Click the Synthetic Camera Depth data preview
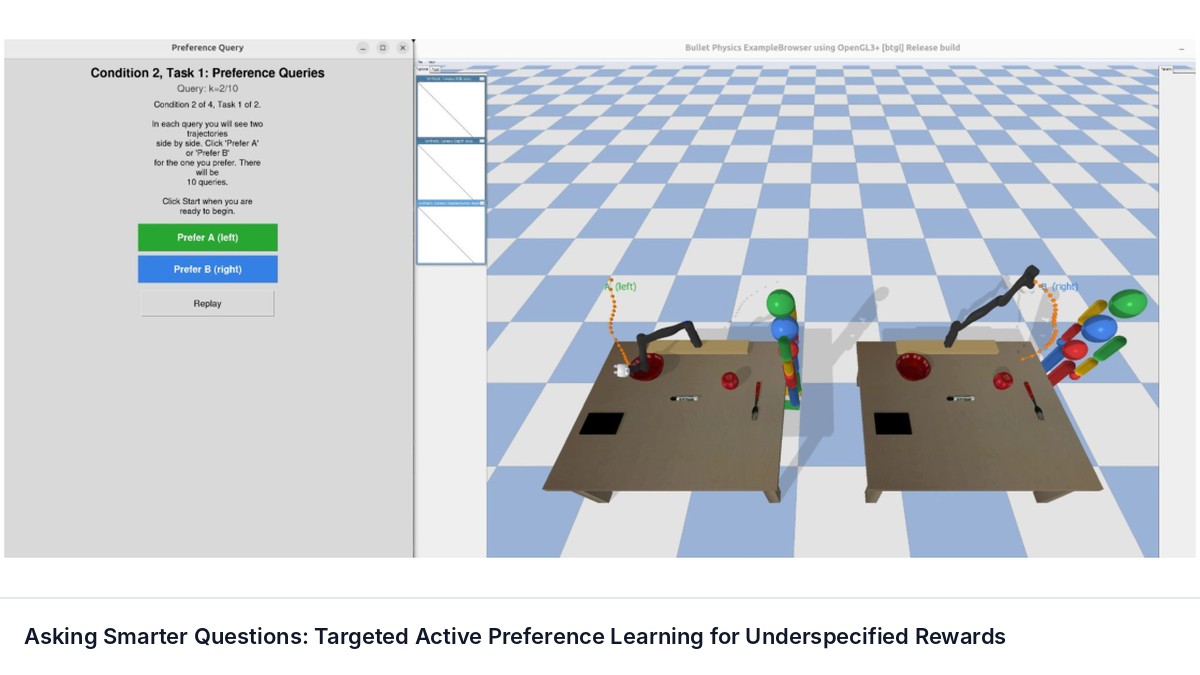This screenshot has width=1200, height=675. (x=451, y=172)
